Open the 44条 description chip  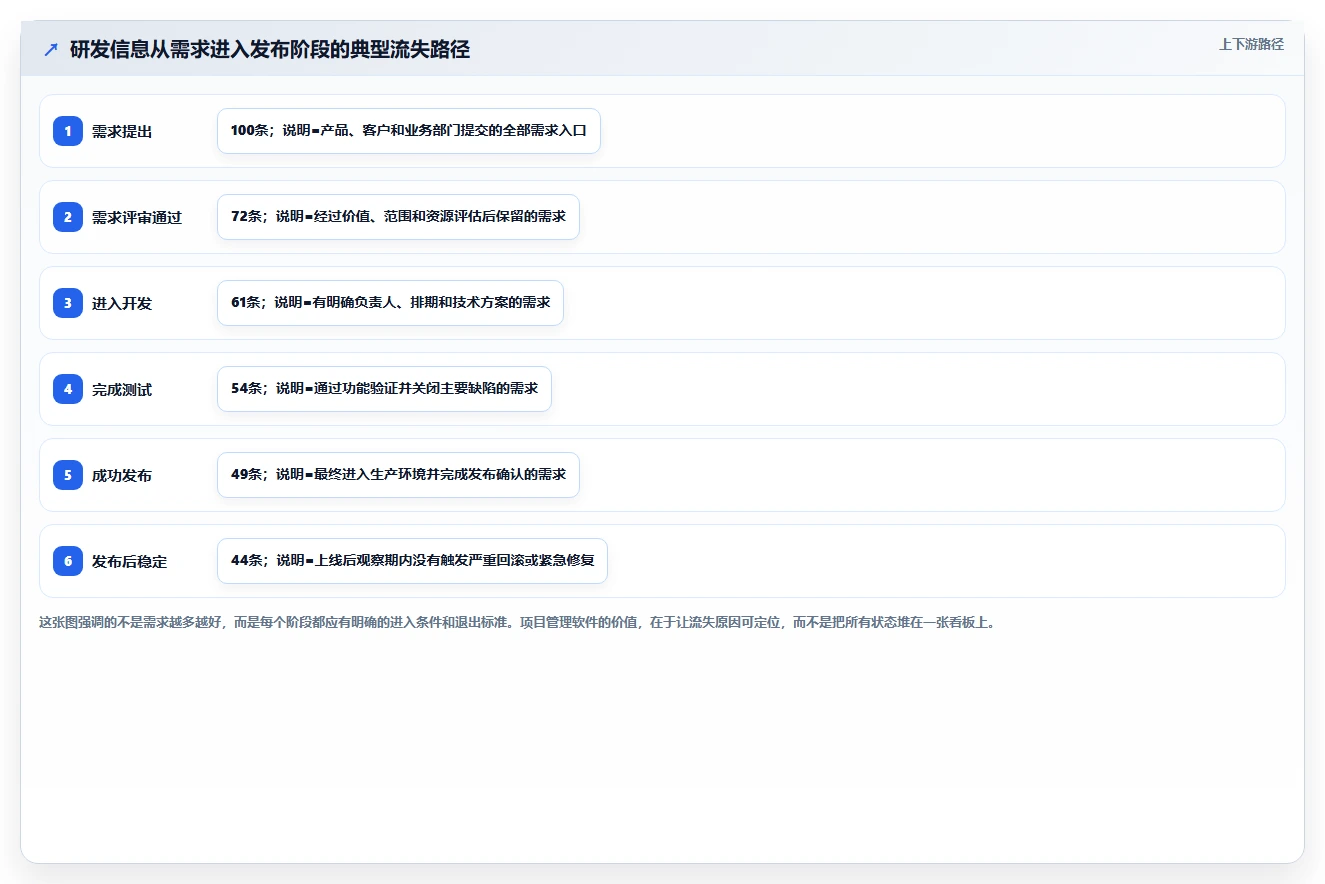412,561
